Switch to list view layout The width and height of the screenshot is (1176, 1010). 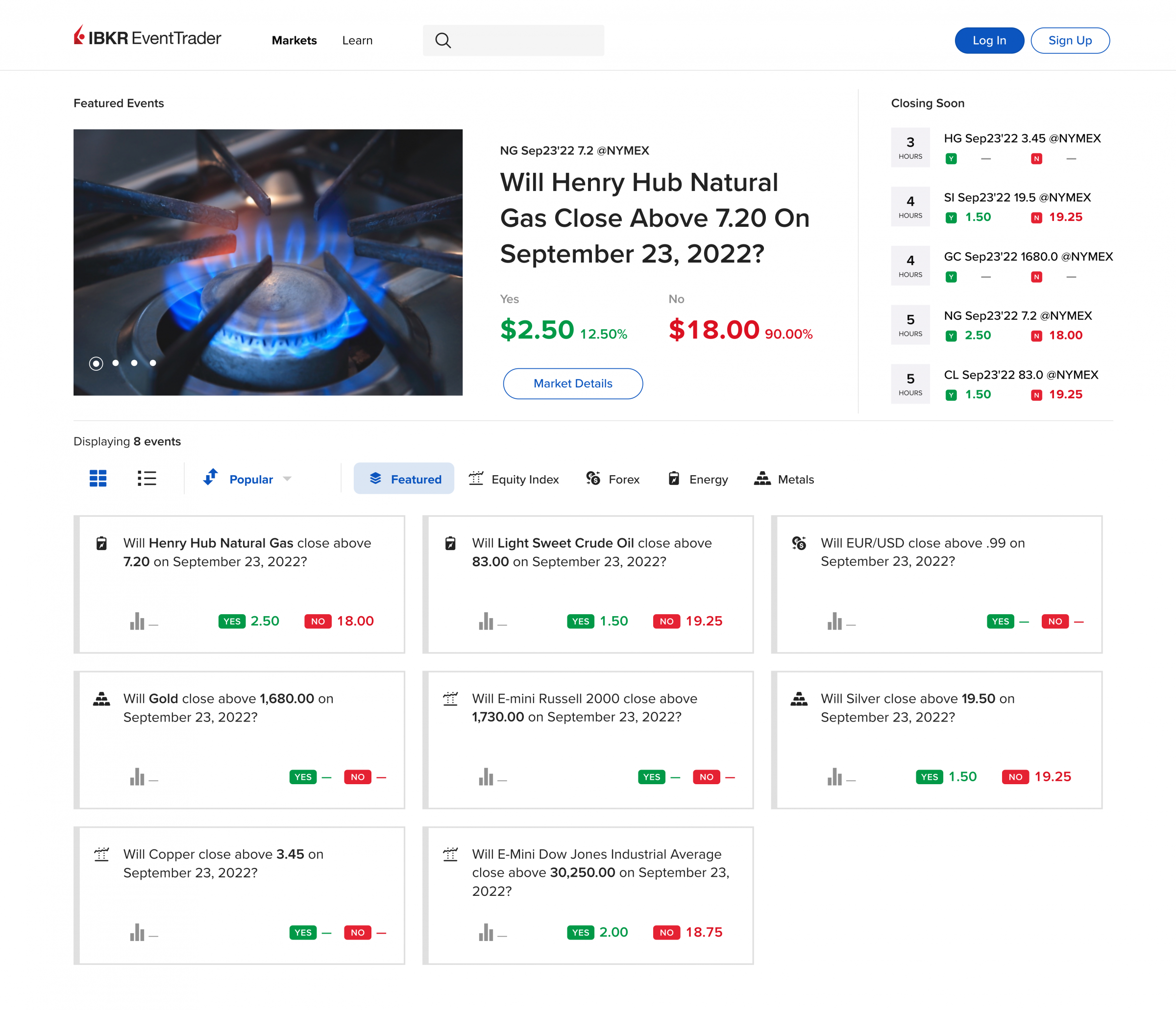[147, 479]
